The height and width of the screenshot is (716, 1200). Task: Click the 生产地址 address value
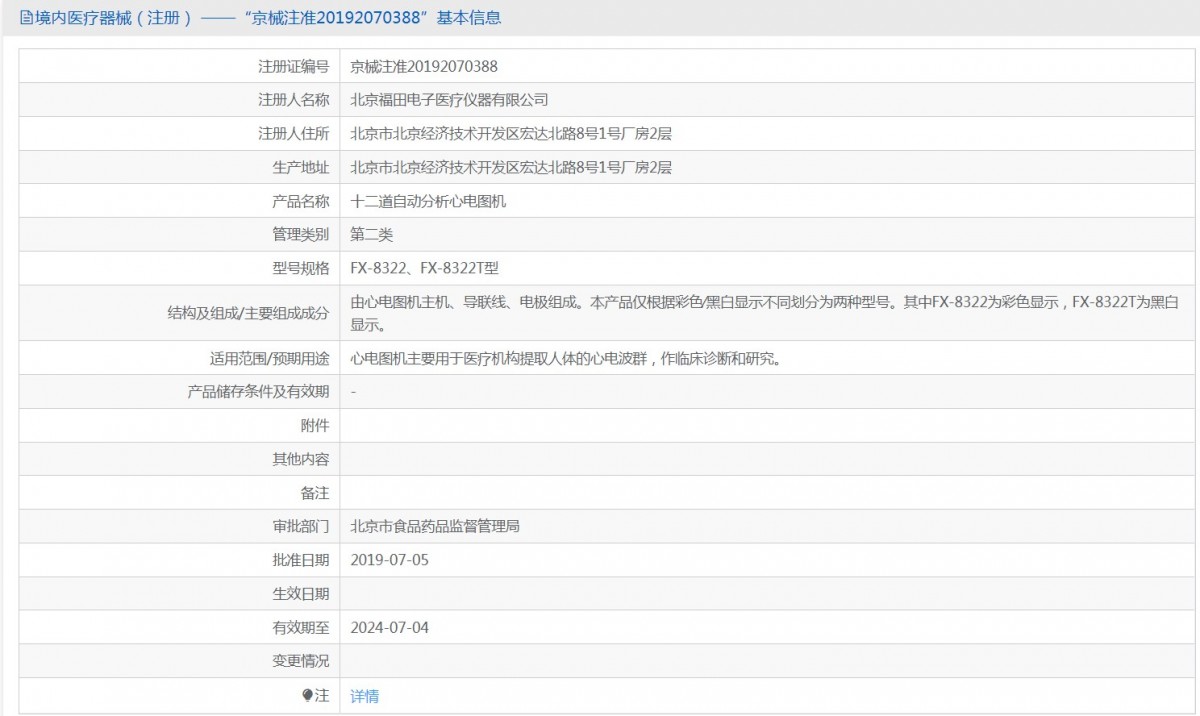pos(511,167)
